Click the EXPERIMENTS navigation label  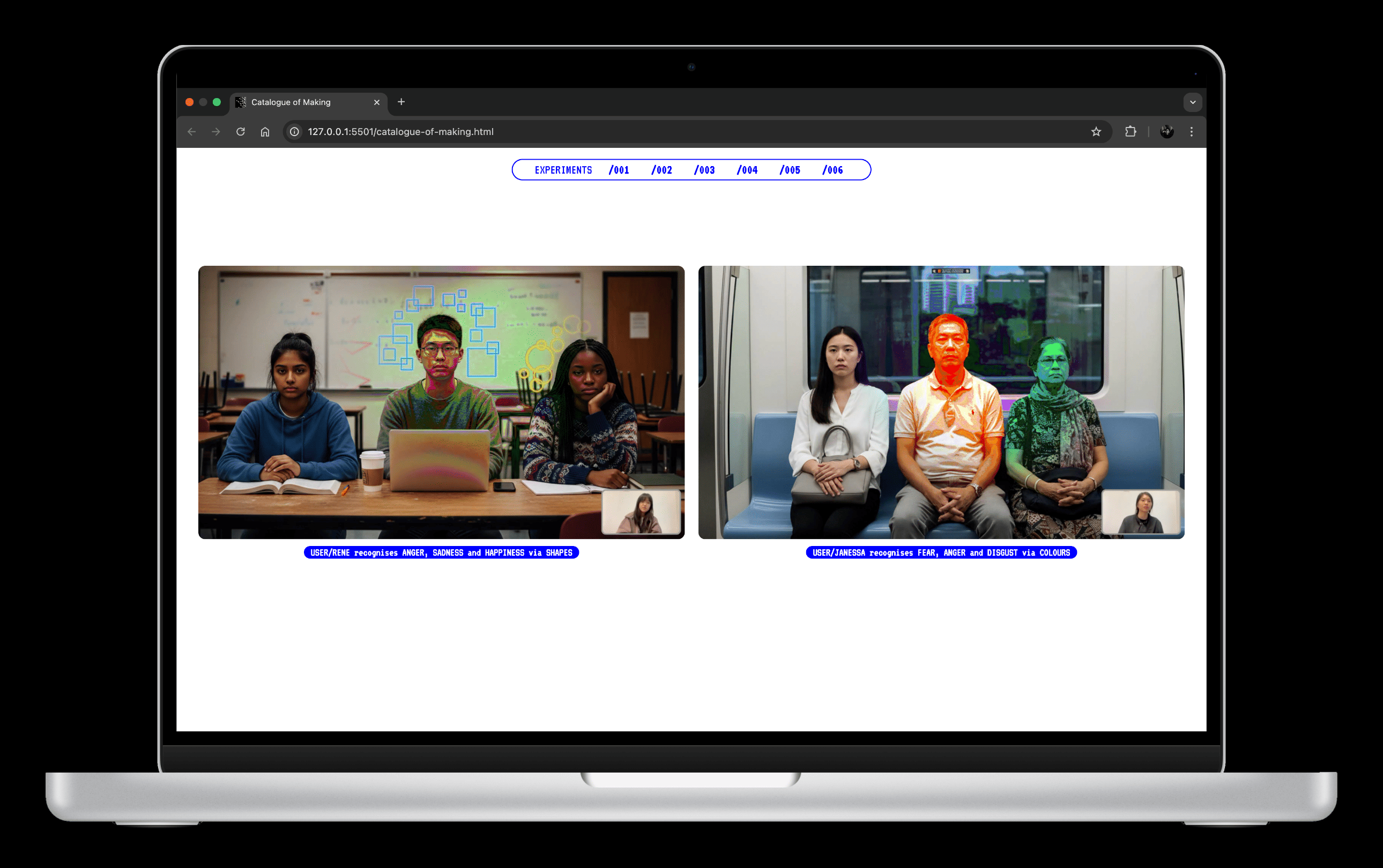point(563,170)
